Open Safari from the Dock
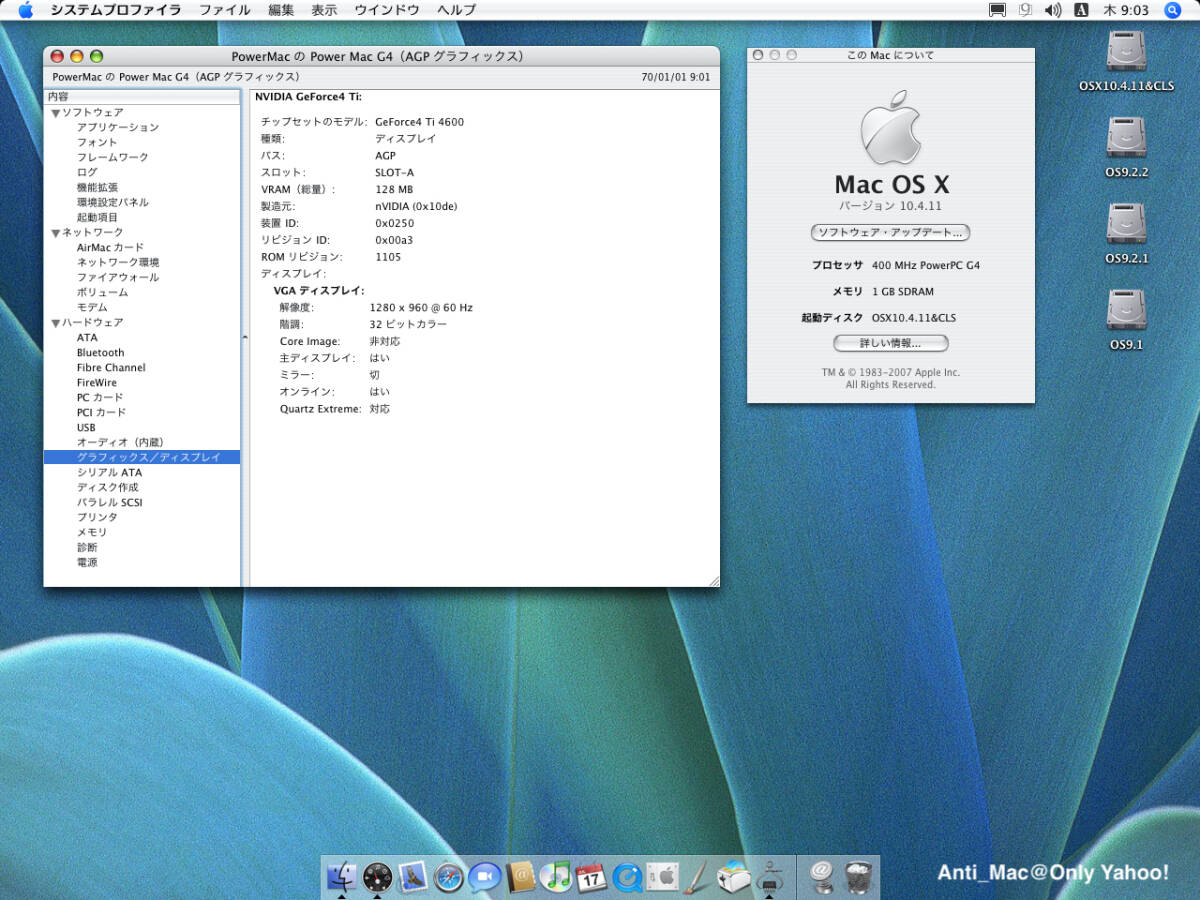Image resolution: width=1200 pixels, height=900 pixels. [449, 877]
